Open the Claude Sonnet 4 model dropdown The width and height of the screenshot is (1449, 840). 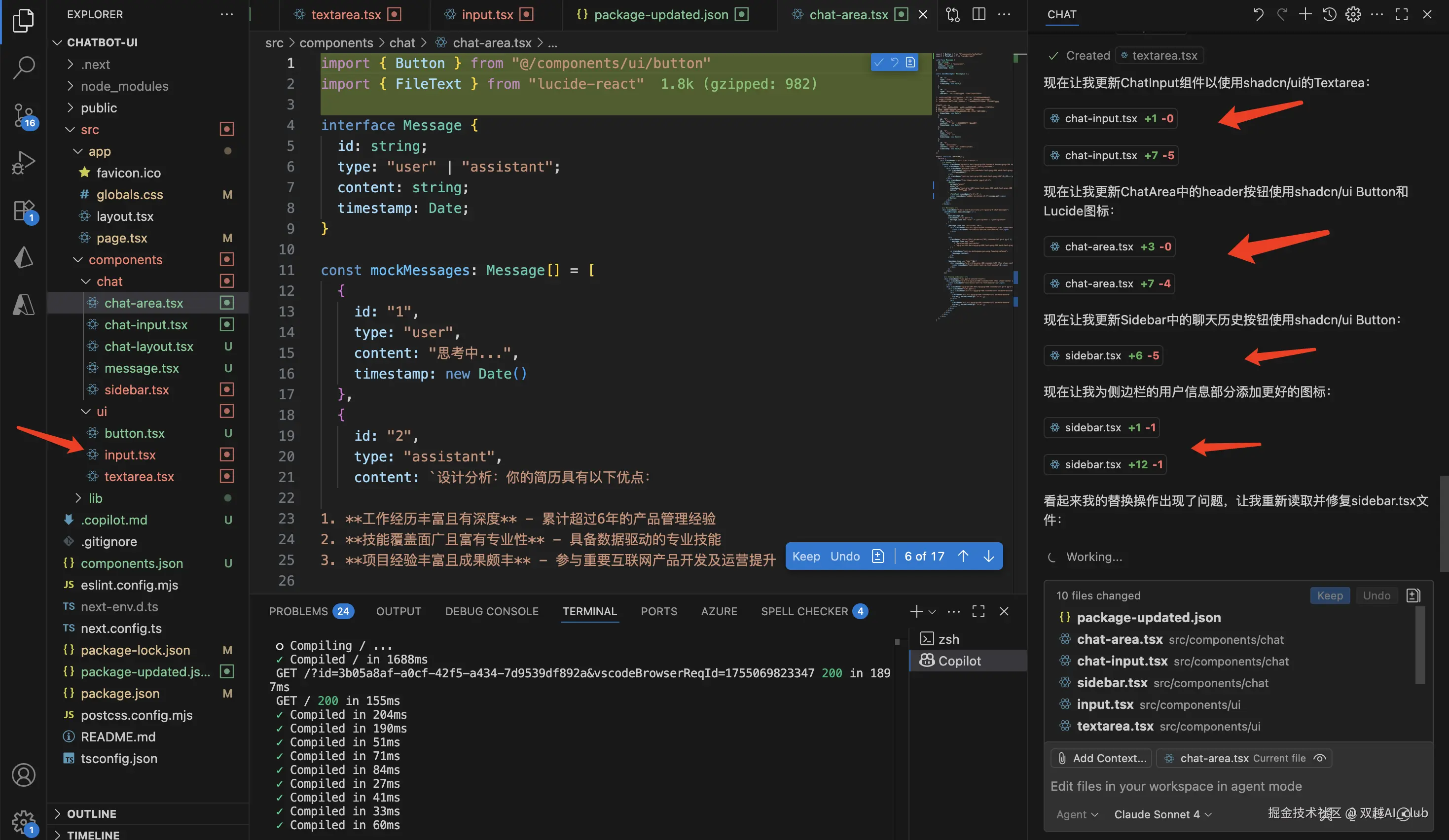click(1162, 814)
